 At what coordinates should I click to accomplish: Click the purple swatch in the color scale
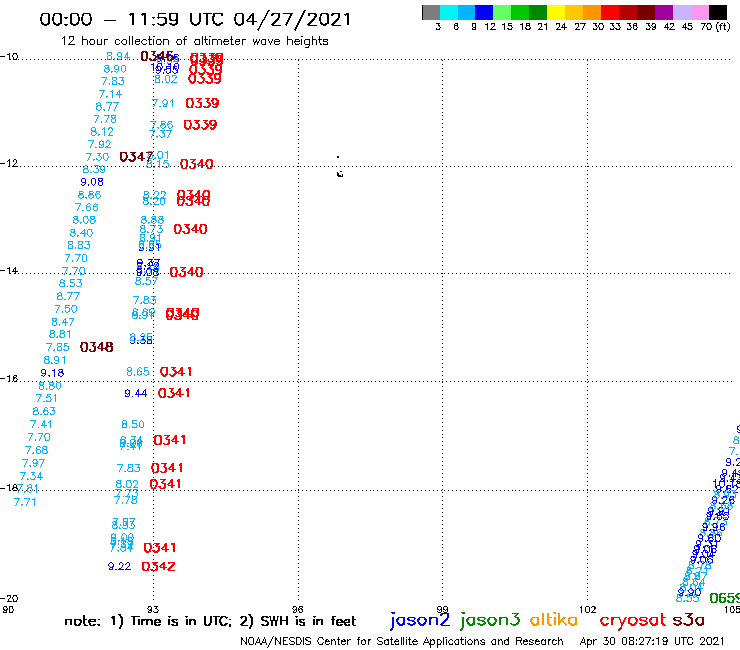[x=664, y=12]
